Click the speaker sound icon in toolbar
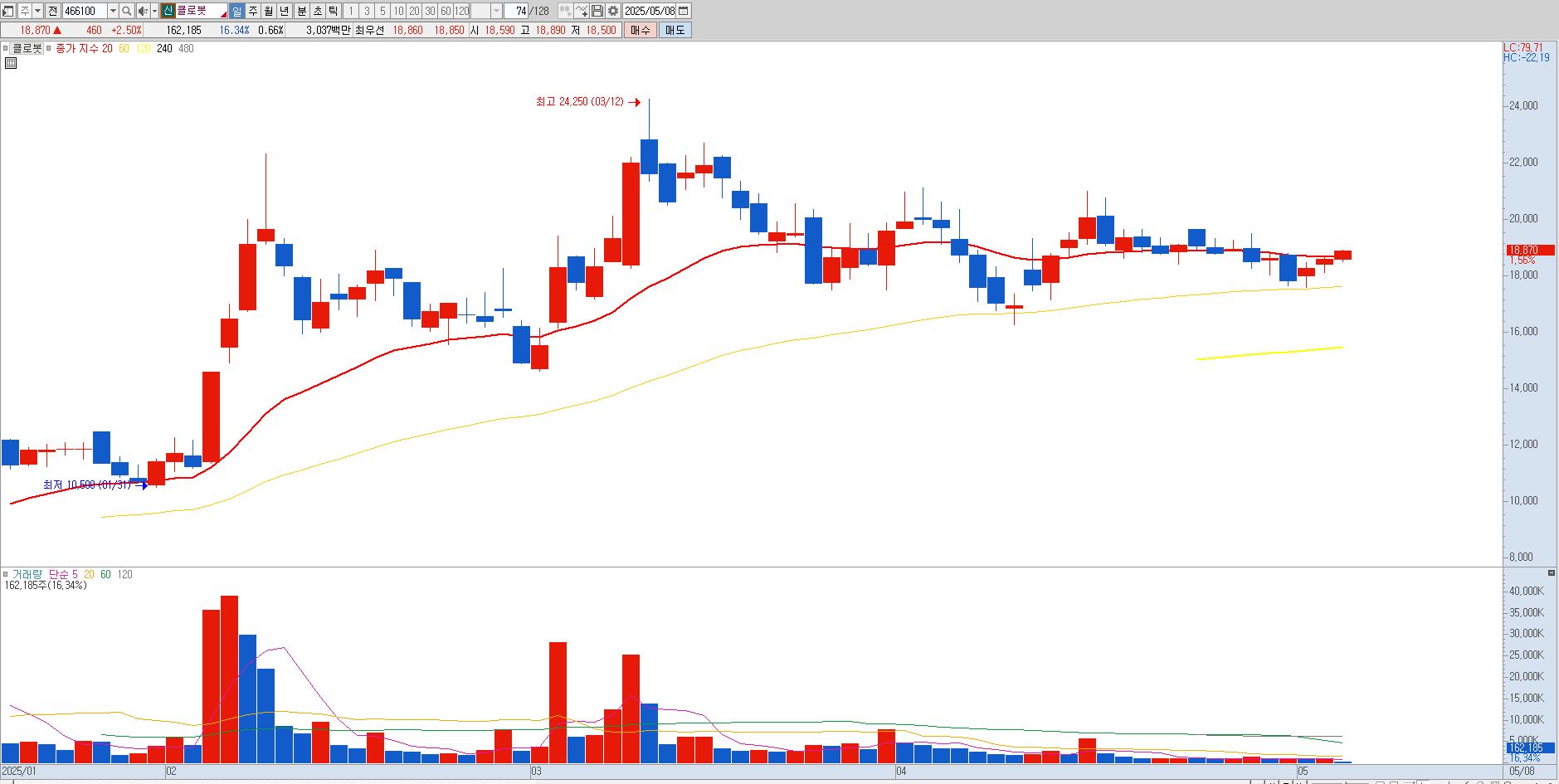Image resolution: width=1559 pixels, height=784 pixels. click(x=143, y=11)
